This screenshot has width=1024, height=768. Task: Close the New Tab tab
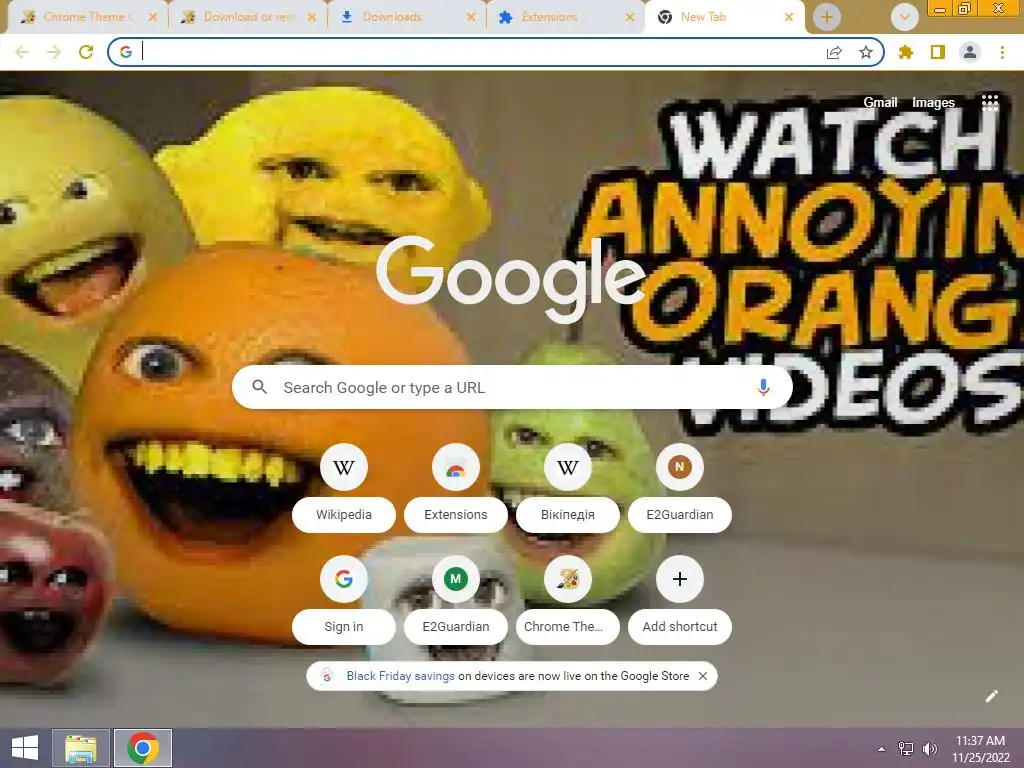789,17
